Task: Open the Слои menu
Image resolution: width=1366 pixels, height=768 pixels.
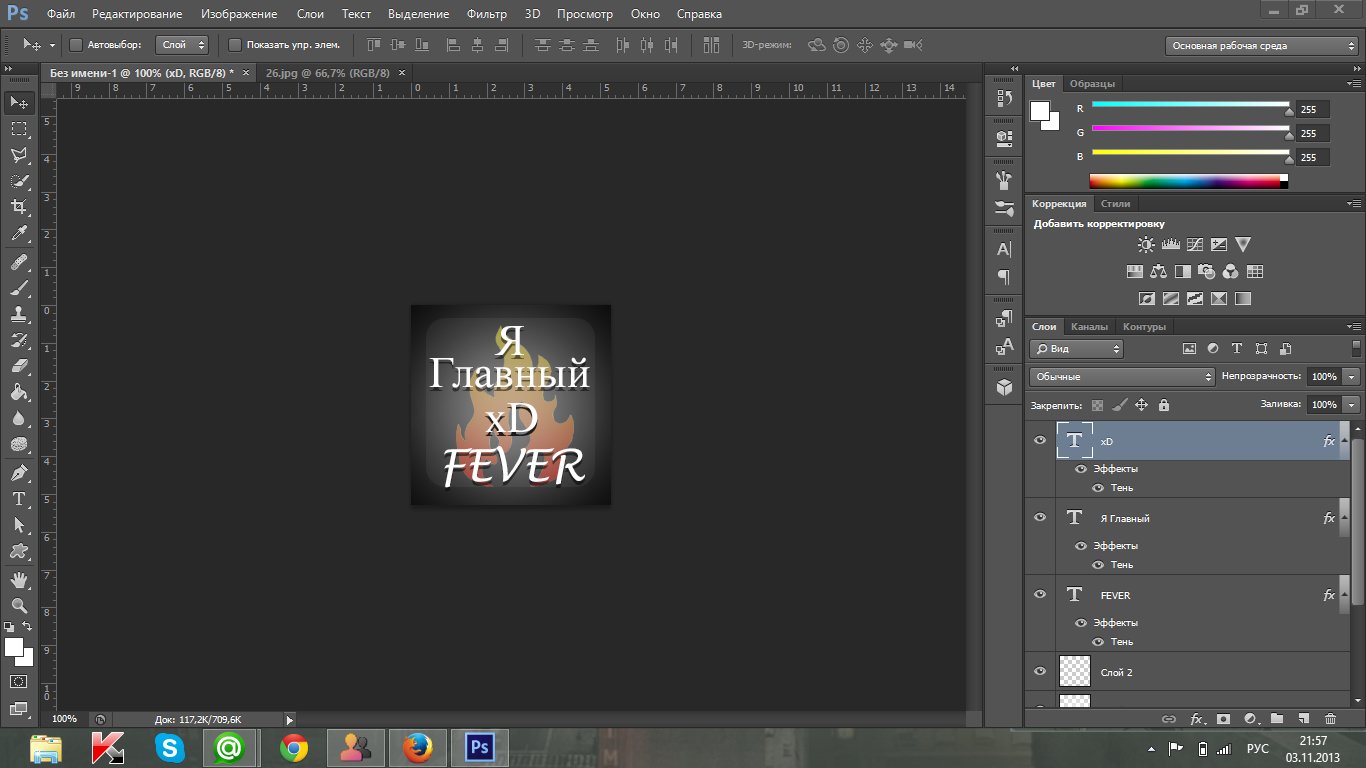Action: [310, 14]
